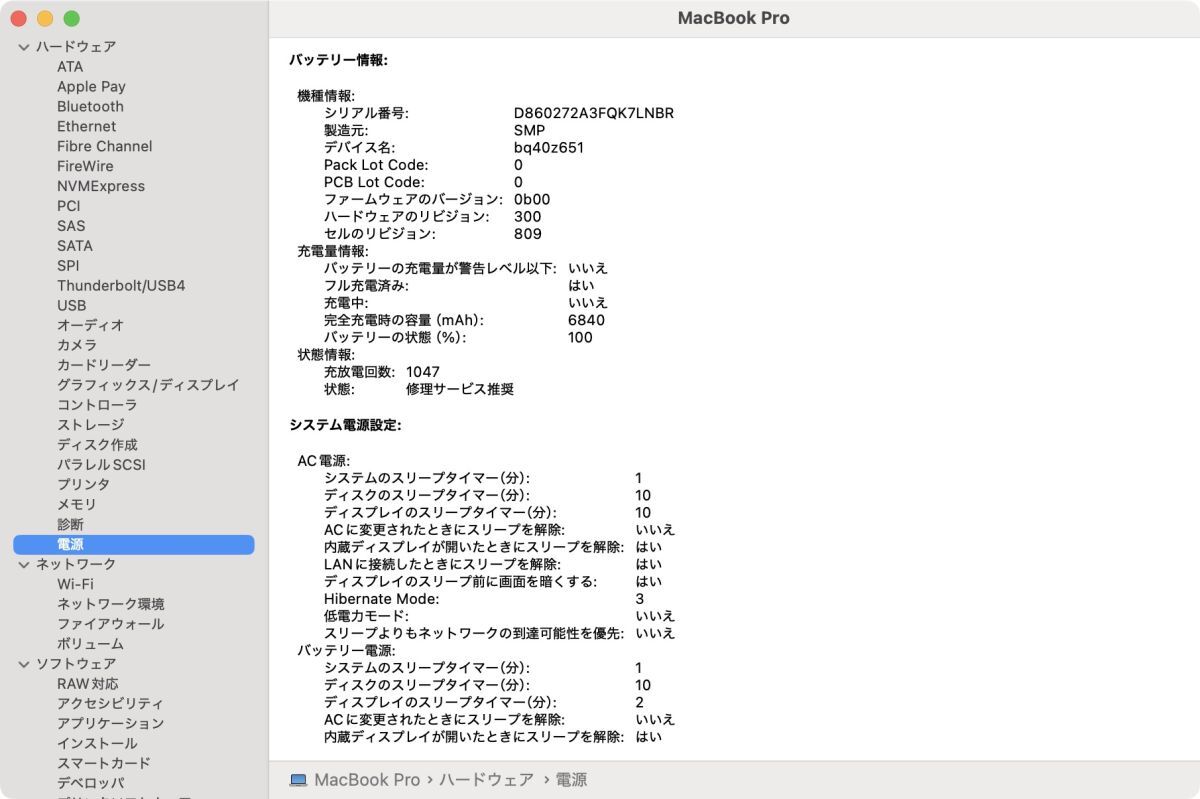Click the cell revision value 809

(528, 234)
